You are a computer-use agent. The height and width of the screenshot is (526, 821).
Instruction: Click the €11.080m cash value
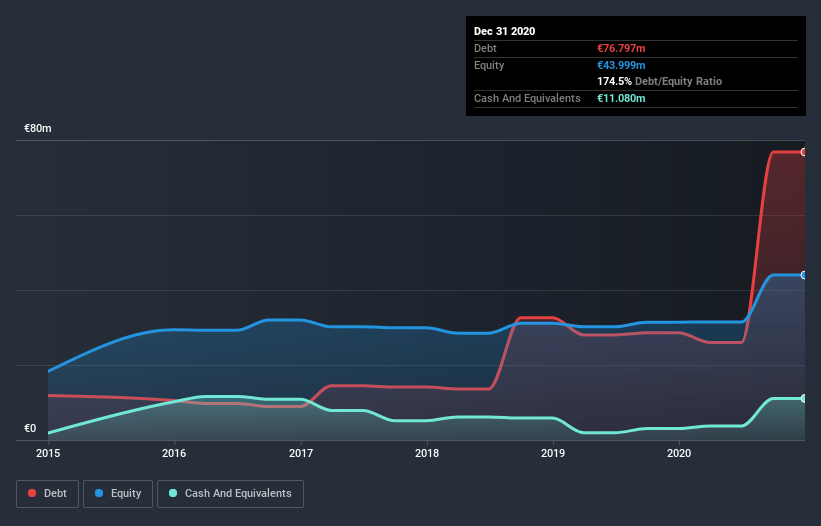tap(621, 98)
